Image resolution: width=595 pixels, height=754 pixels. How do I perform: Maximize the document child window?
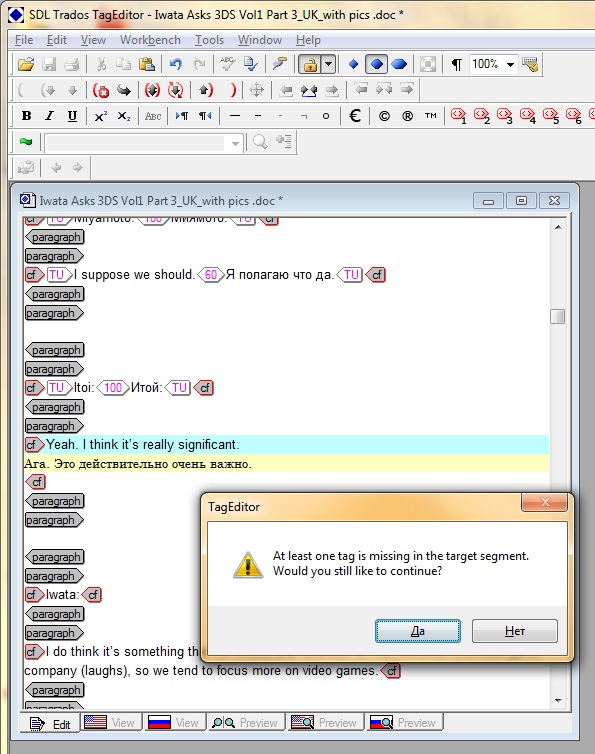(521, 201)
